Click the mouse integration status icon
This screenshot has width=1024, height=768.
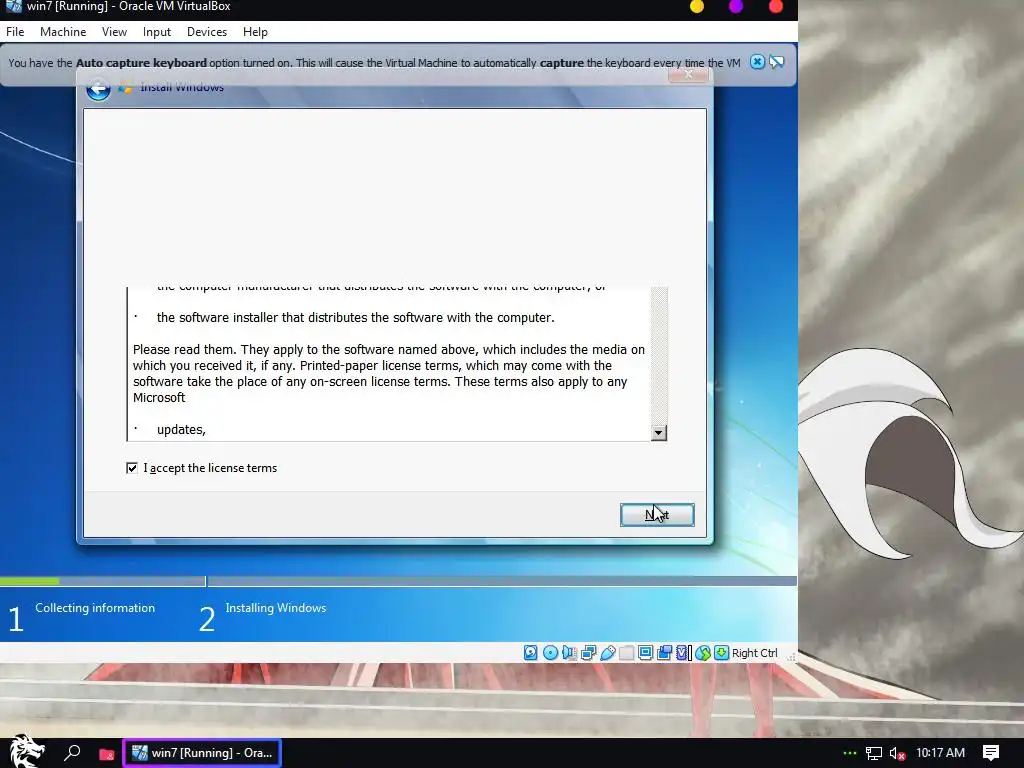703,652
